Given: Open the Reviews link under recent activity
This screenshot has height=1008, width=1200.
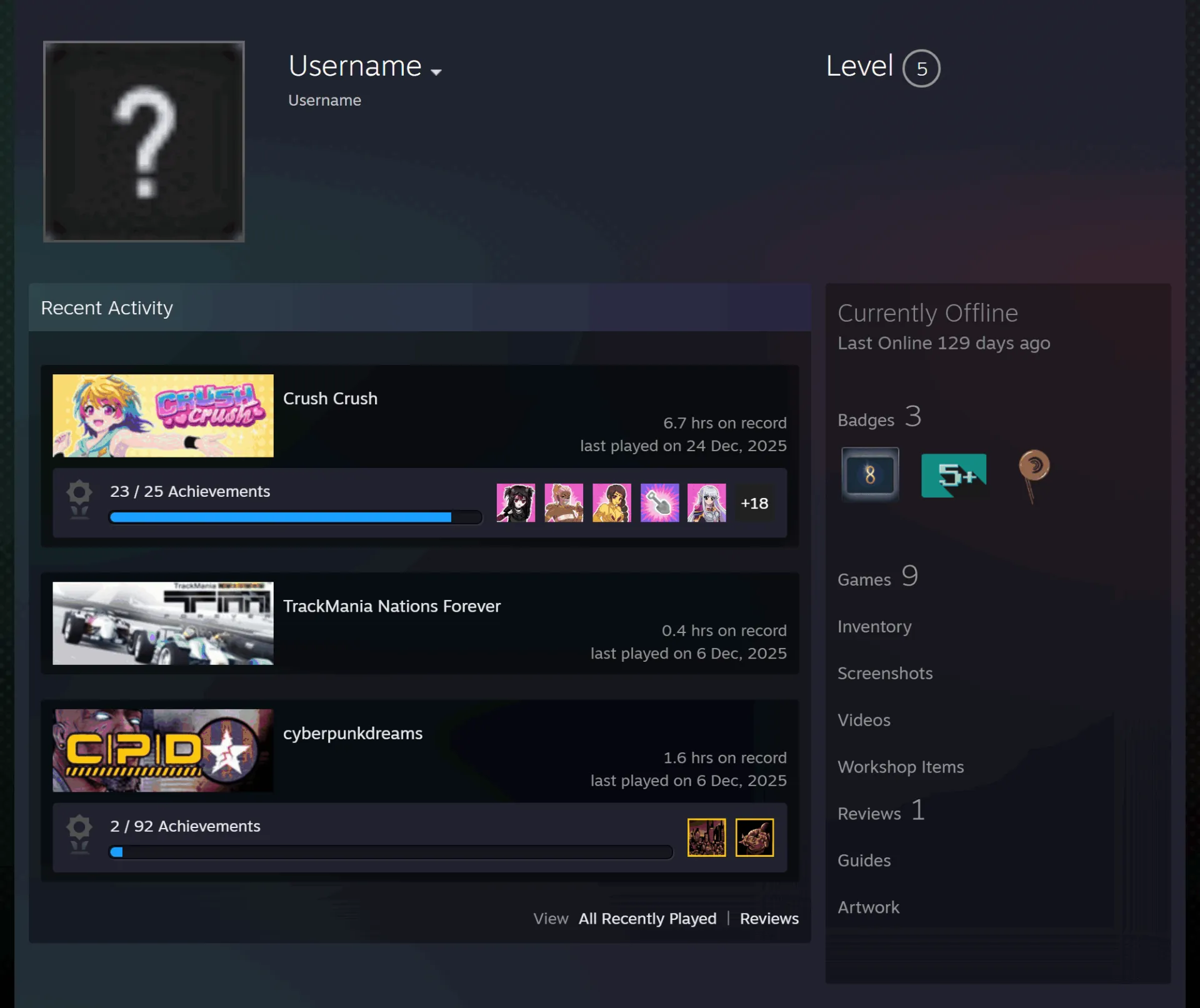Looking at the screenshot, I should click(x=769, y=918).
